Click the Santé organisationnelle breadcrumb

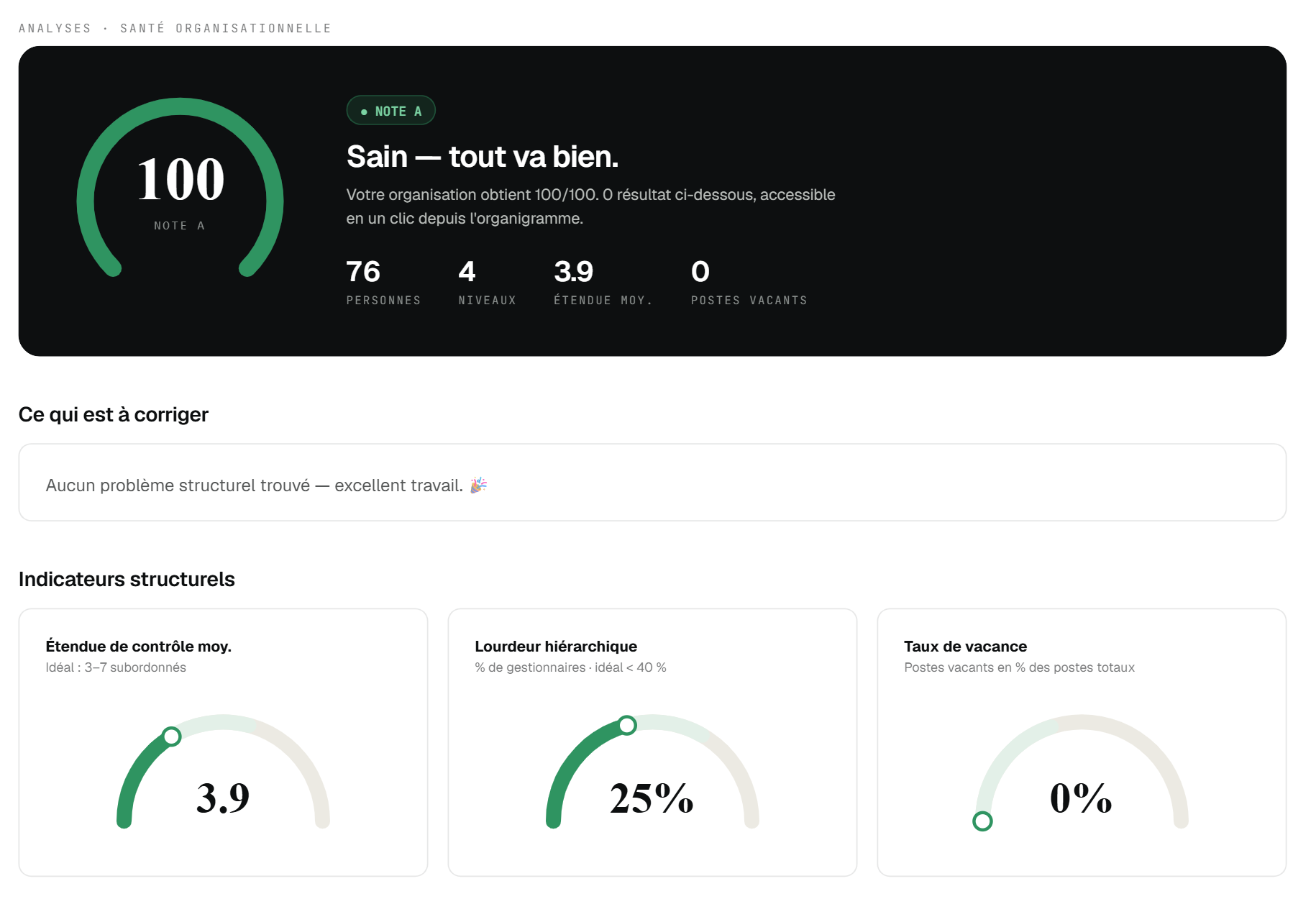click(x=226, y=28)
